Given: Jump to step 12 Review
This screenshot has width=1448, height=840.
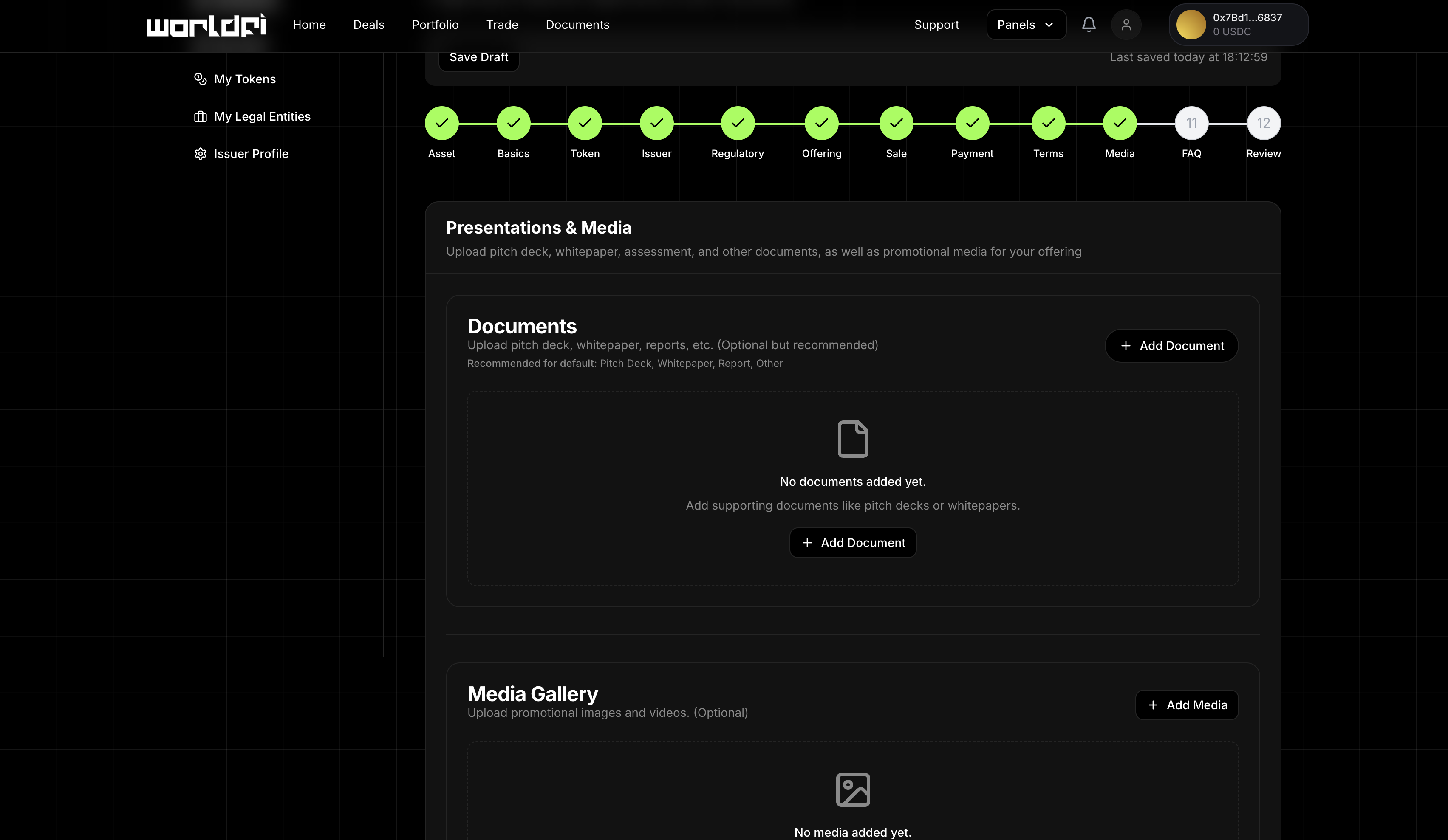Looking at the screenshot, I should pos(1263,124).
